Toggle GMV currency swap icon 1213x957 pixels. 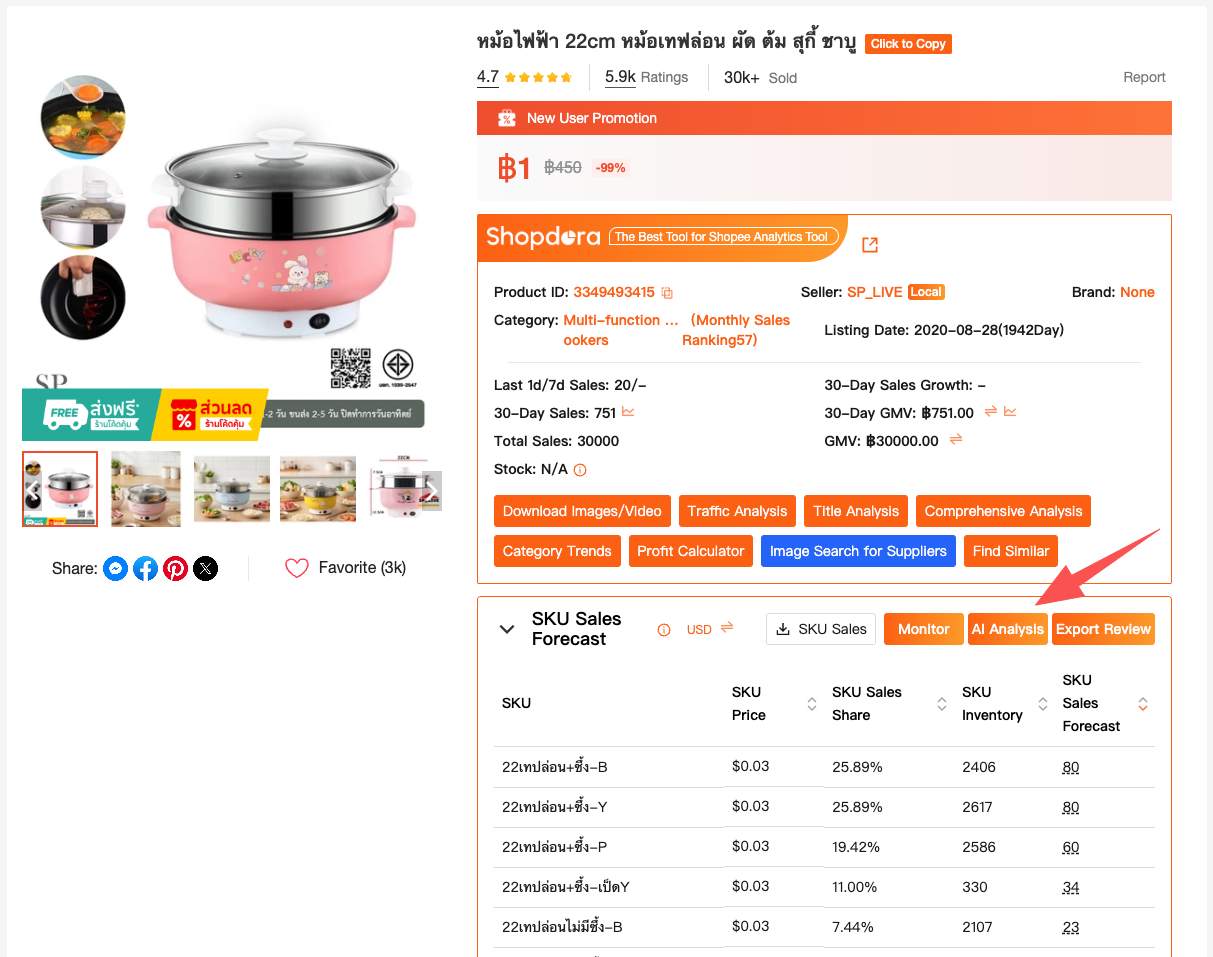click(x=956, y=439)
